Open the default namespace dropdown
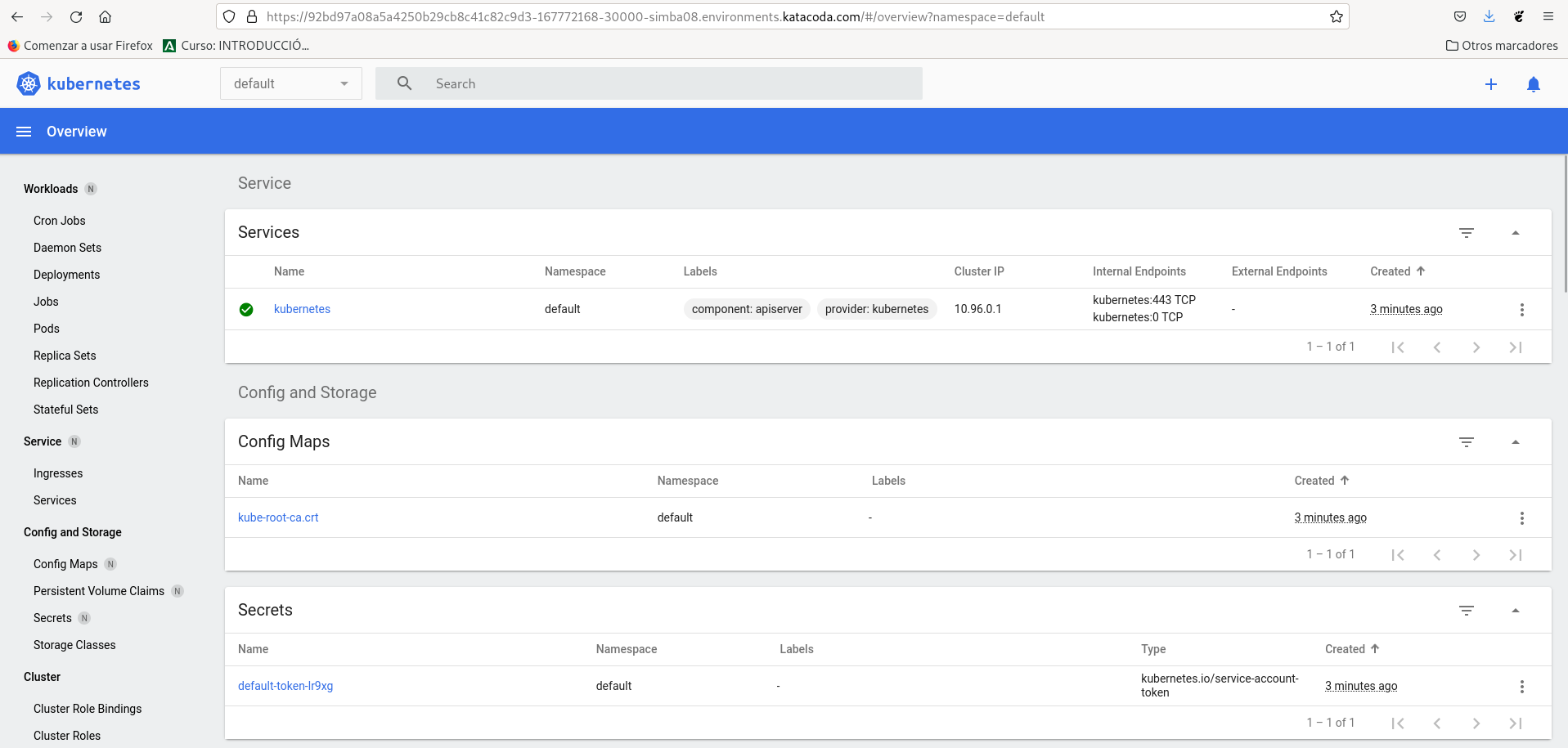 click(x=291, y=83)
